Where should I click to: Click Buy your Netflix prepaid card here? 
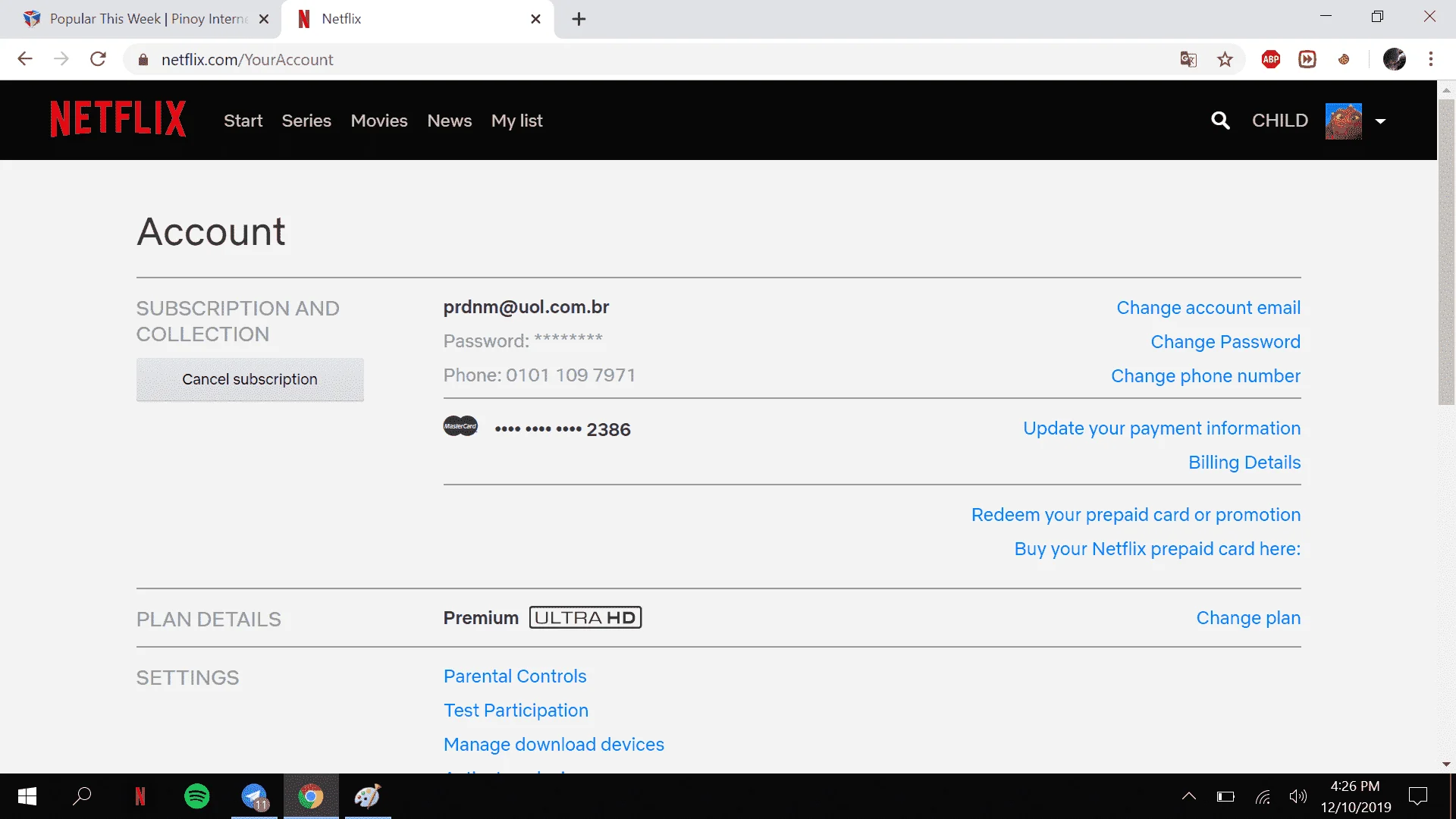[x=1157, y=549]
